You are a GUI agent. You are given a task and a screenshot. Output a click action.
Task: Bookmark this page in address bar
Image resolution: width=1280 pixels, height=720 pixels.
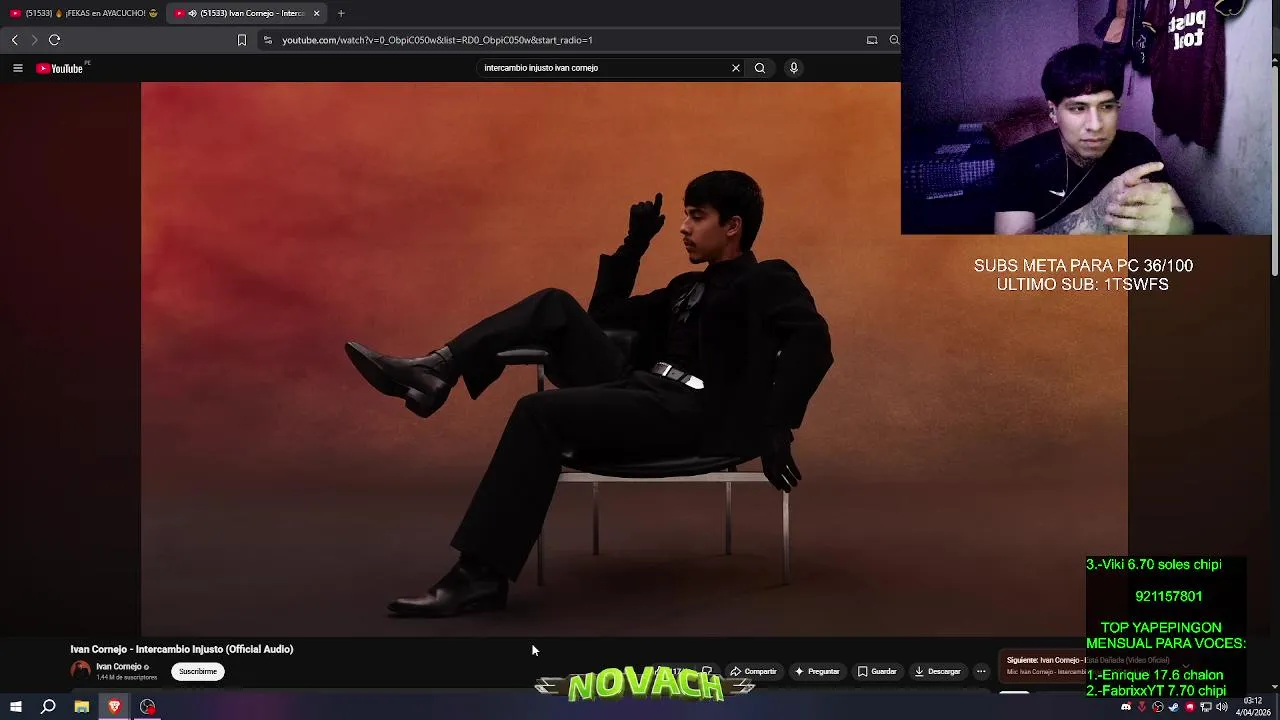241,40
